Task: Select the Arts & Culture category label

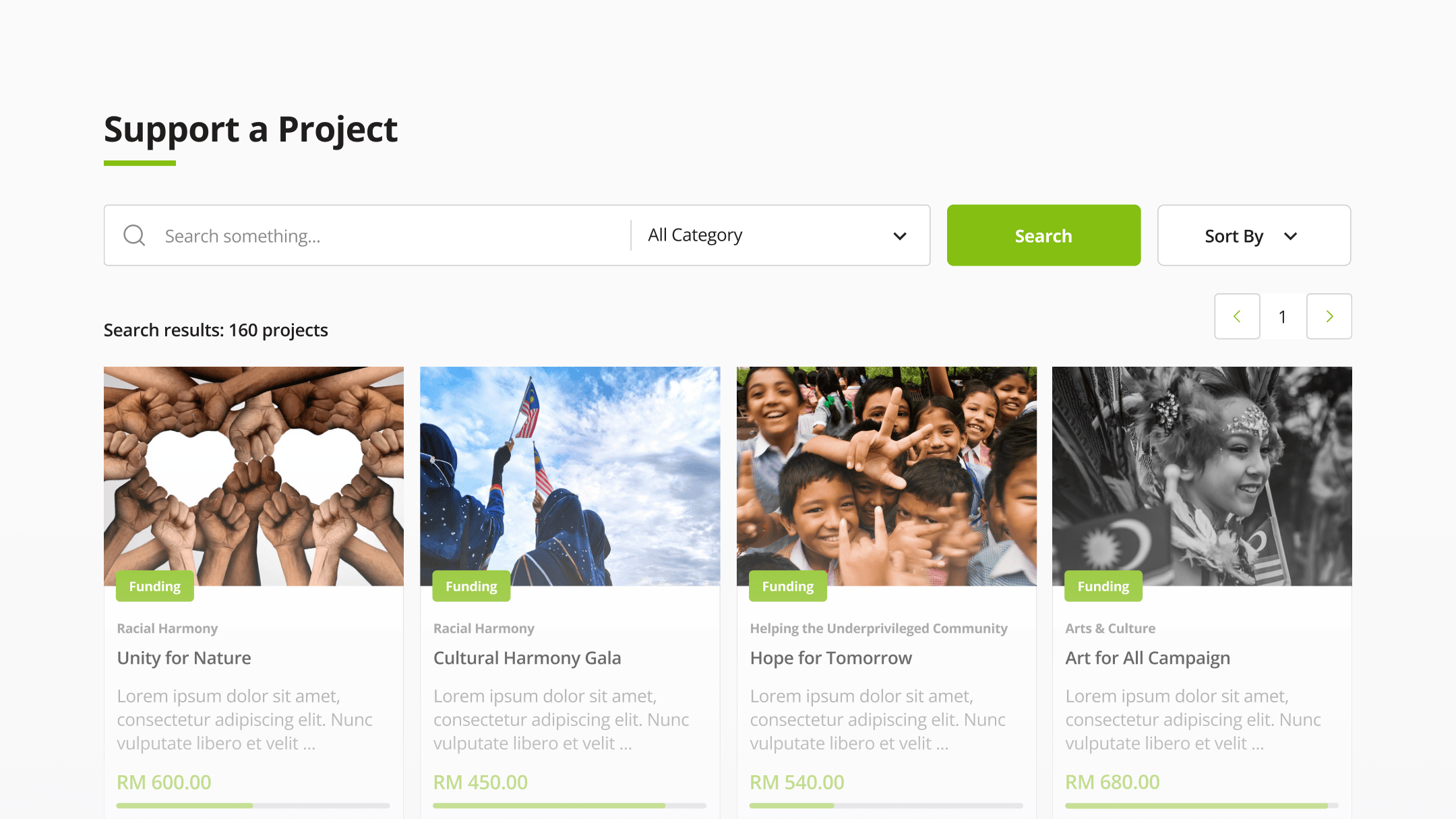Action: (1110, 628)
